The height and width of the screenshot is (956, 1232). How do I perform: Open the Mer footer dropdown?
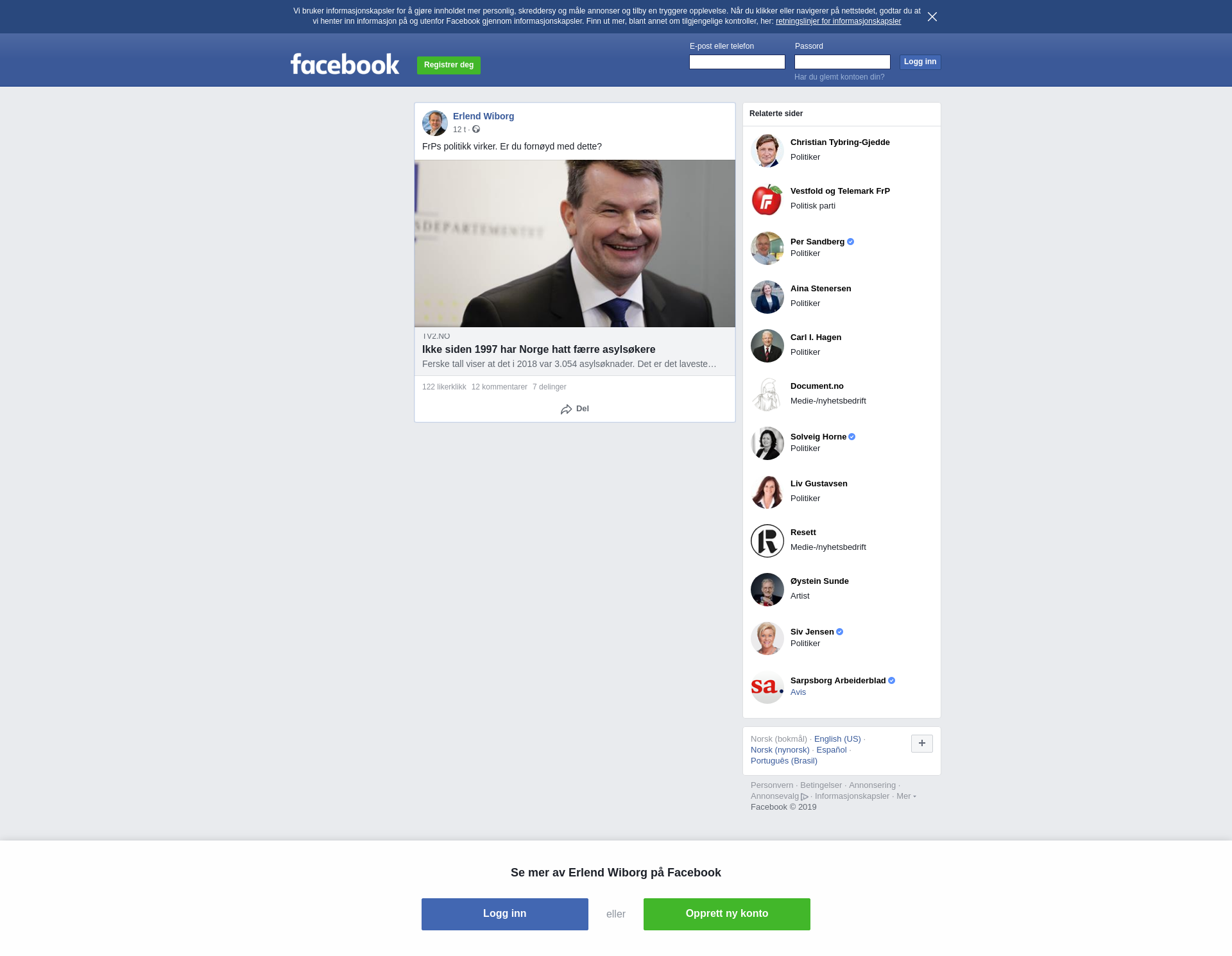point(905,796)
